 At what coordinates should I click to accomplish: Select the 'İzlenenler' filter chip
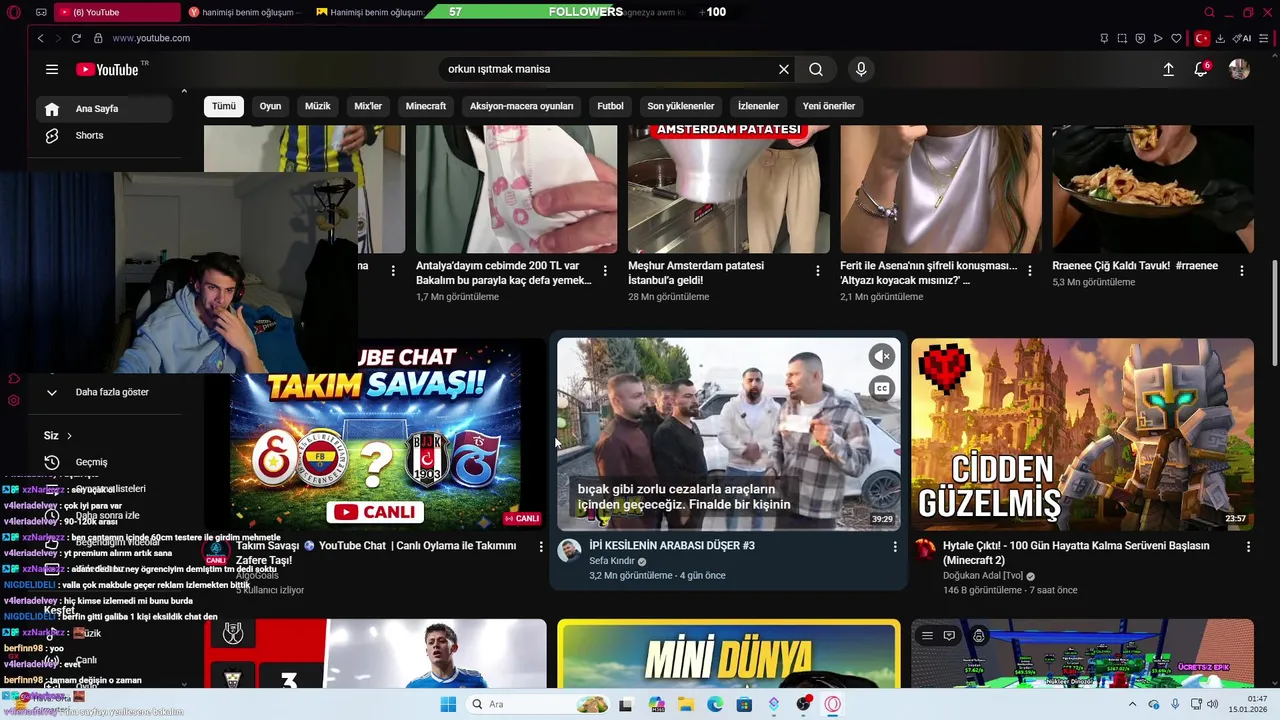(x=758, y=106)
